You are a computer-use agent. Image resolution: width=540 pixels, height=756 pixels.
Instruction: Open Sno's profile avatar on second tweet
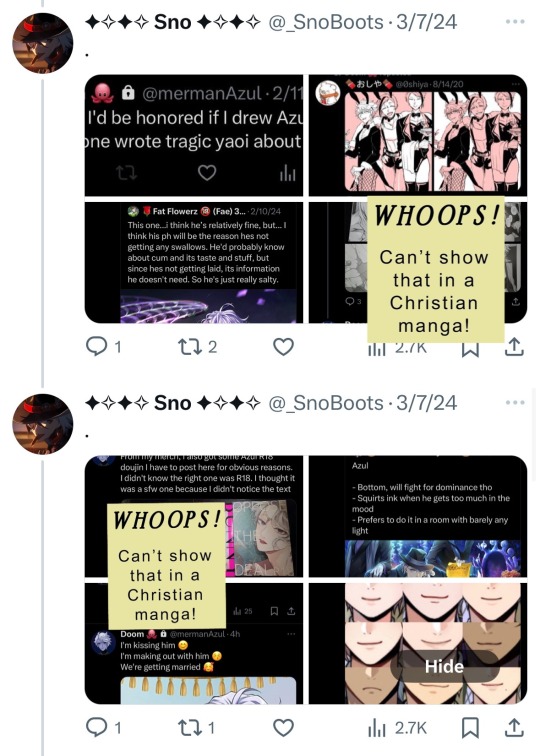tap(42, 424)
